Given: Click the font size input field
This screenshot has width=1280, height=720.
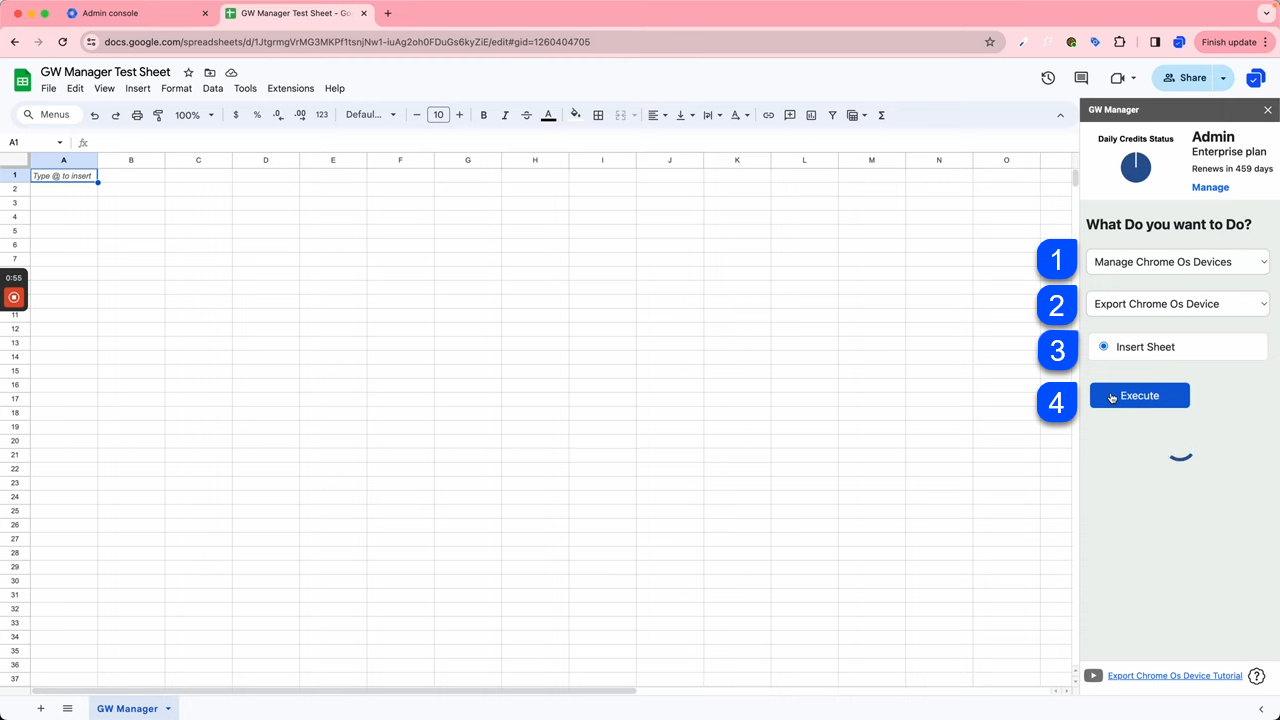Looking at the screenshot, I should tap(438, 115).
